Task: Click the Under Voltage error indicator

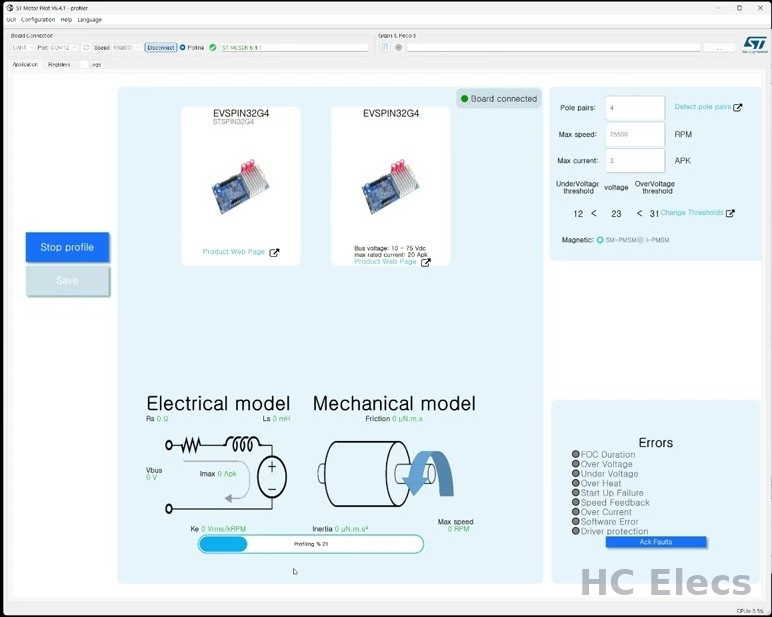Action: point(576,473)
